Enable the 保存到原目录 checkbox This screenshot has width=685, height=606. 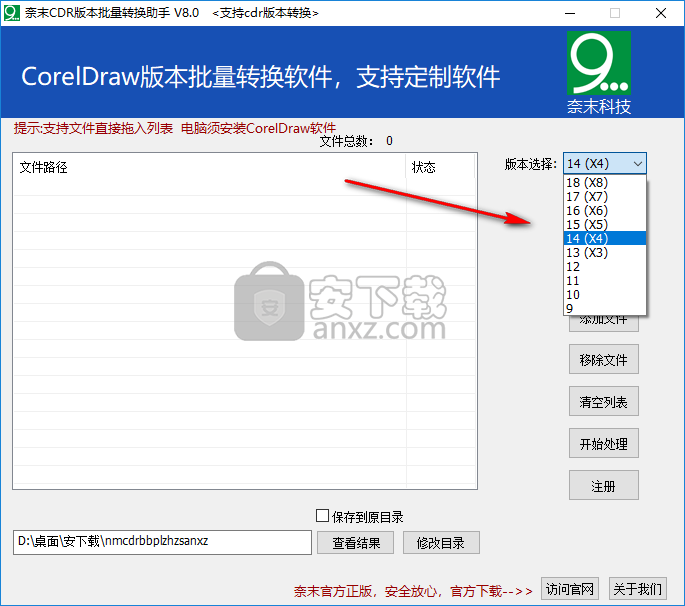[x=322, y=516]
